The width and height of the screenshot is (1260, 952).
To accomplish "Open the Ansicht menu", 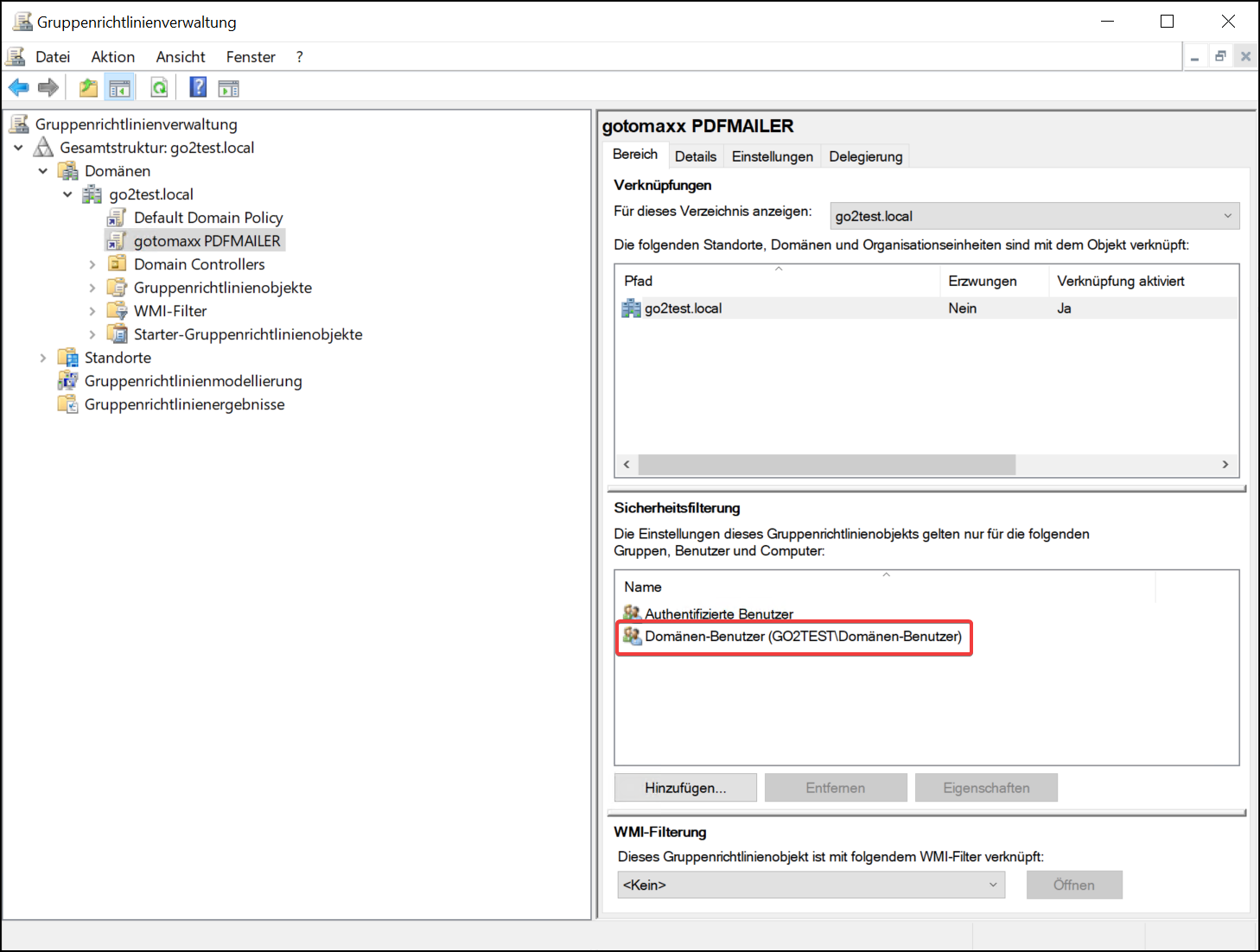I will (181, 57).
